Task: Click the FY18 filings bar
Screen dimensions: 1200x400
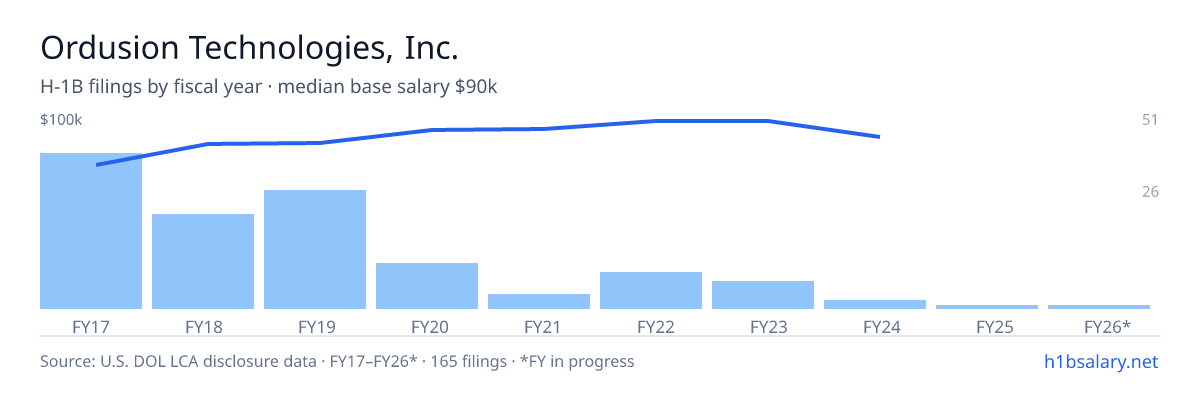Action: click(203, 261)
